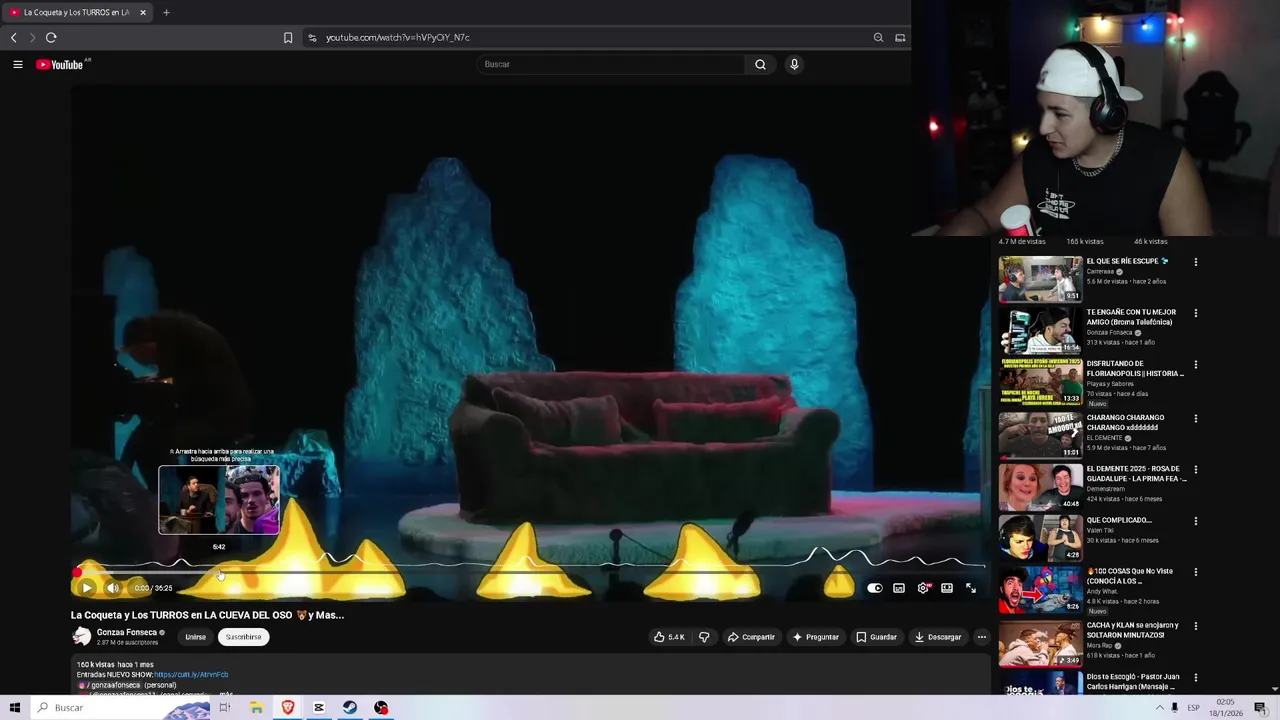
Task: Enter fullscreen mode
Action: pos(971,588)
